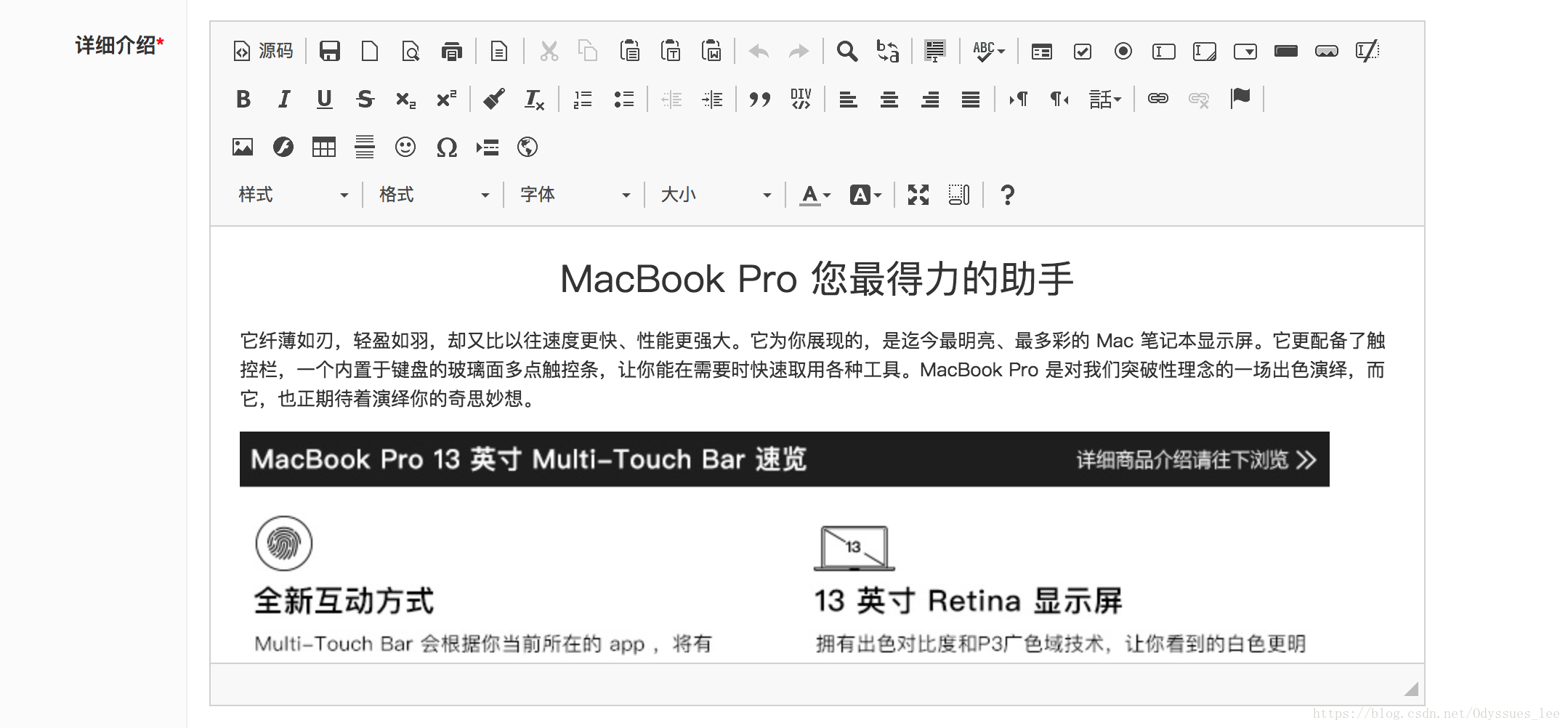
Task: Insert a form element
Action: point(1042,51)
